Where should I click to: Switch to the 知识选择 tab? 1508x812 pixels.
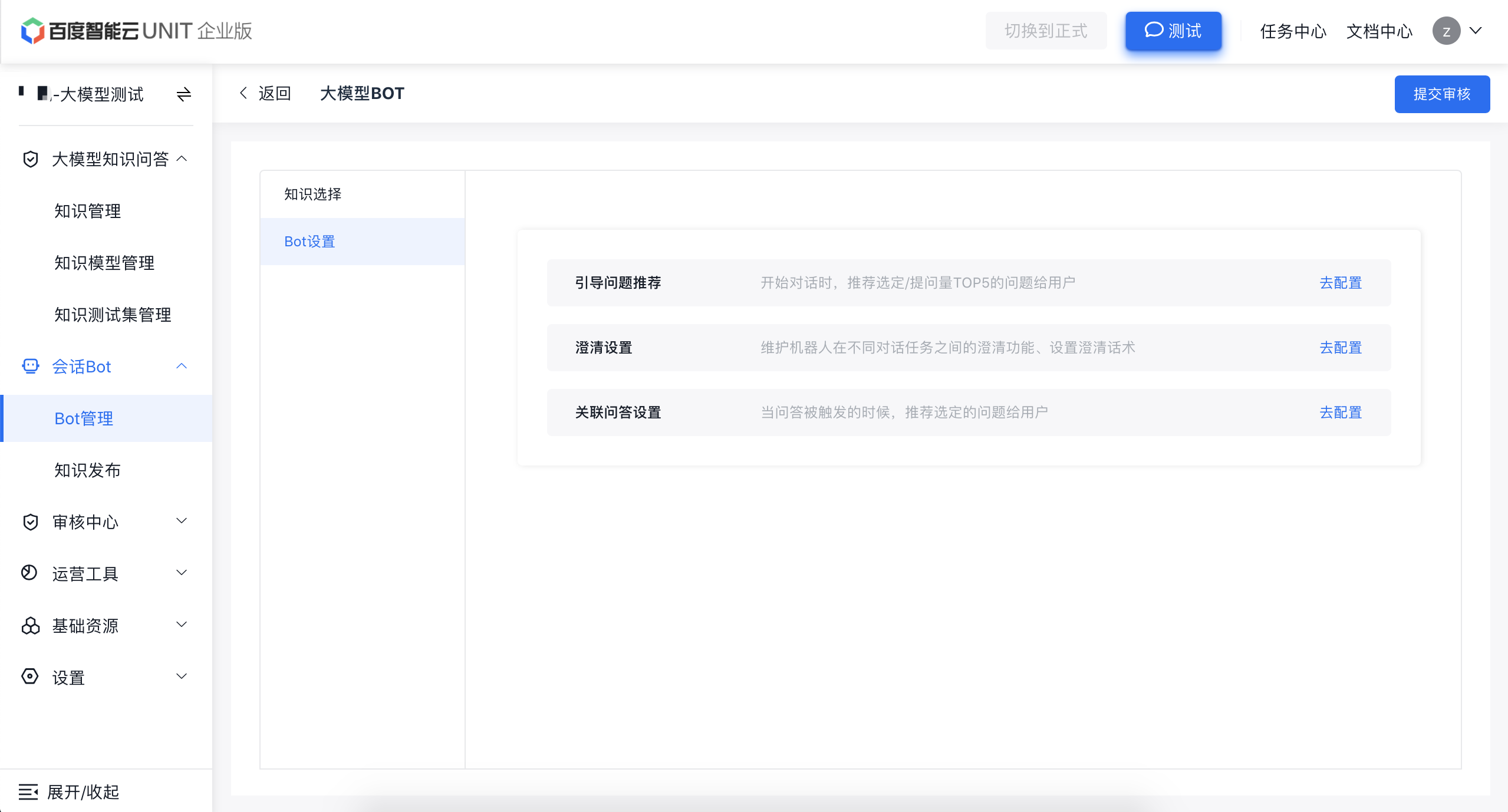click(x=363, y=194)
